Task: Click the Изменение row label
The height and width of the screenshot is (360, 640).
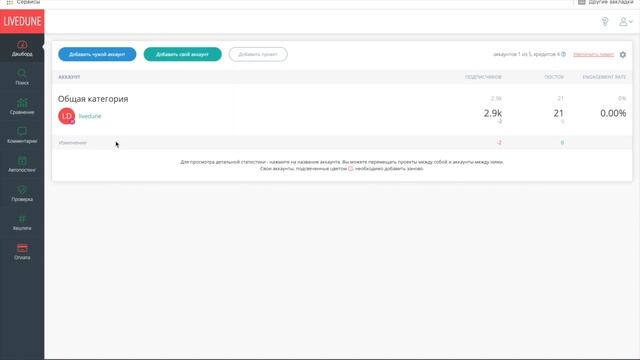Action: point(73,143)
